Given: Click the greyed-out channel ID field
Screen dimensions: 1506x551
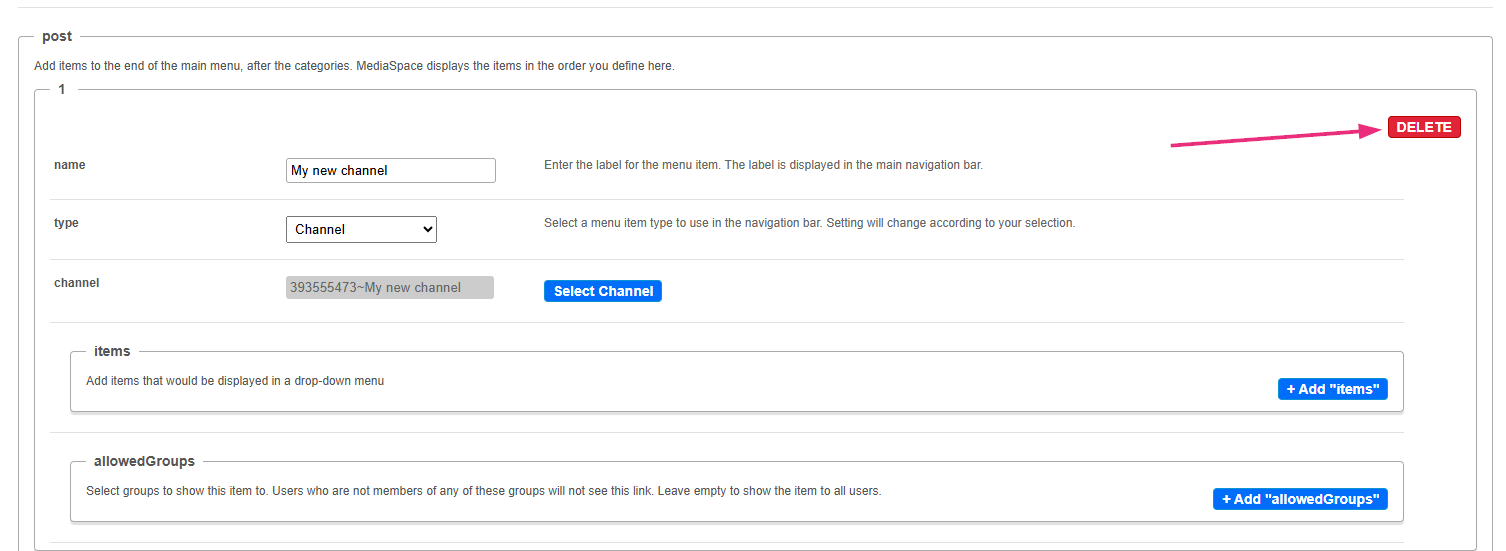Looking at the screenshot, I should (389, 288).
